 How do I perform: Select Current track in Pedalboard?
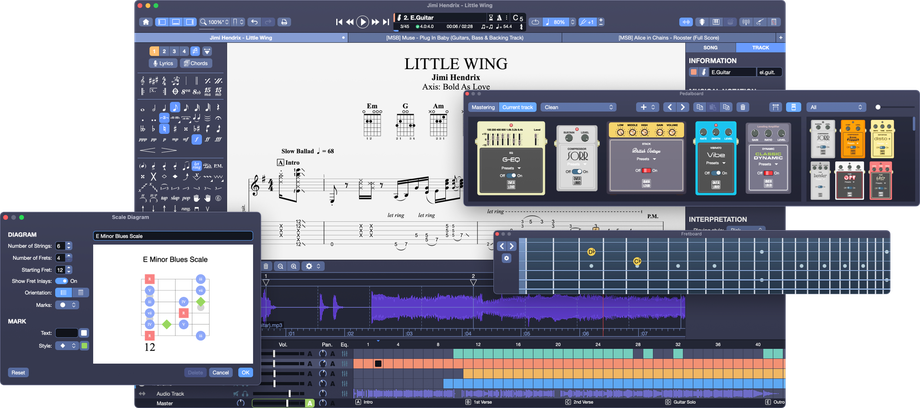pyautogui.click(x=518, y=107)
